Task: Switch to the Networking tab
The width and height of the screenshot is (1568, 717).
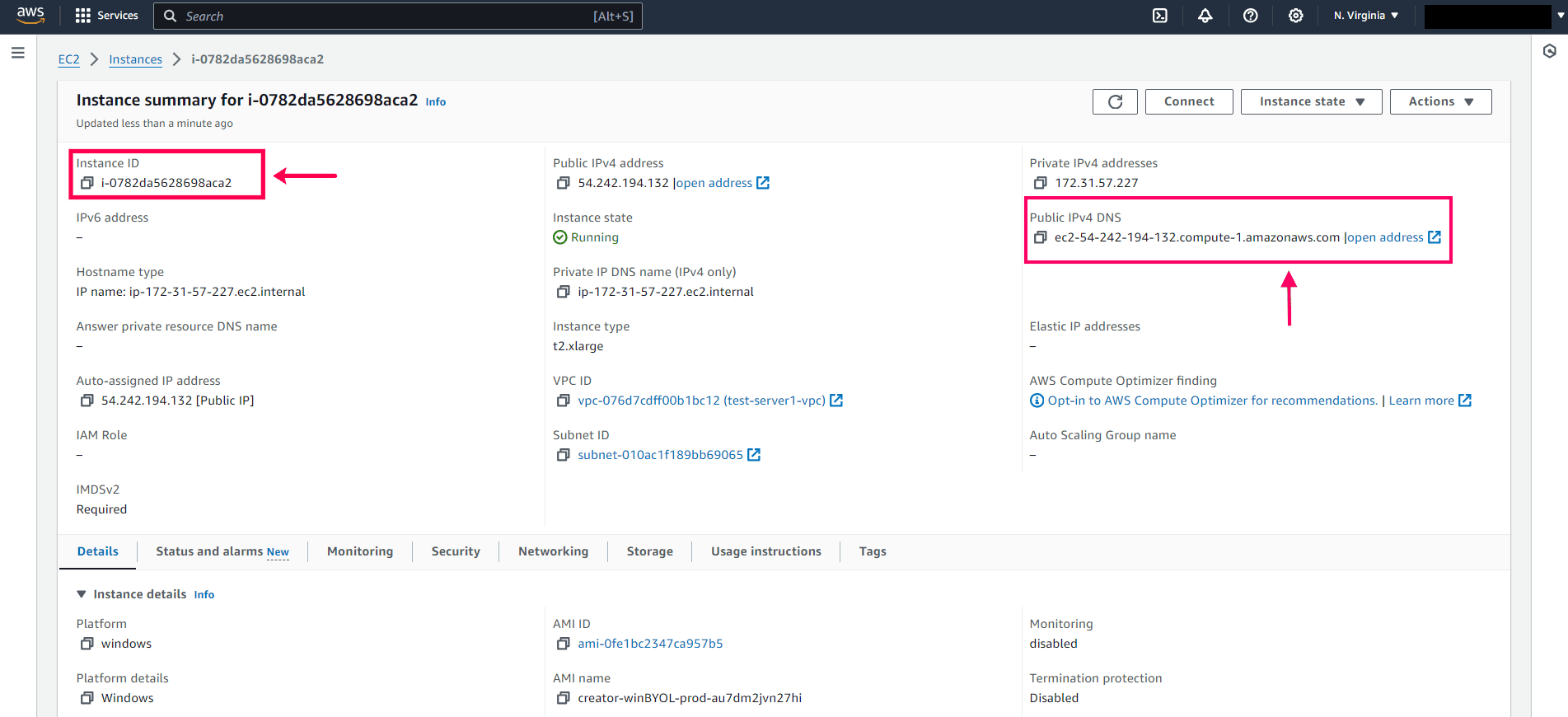Action: point(553,551)
